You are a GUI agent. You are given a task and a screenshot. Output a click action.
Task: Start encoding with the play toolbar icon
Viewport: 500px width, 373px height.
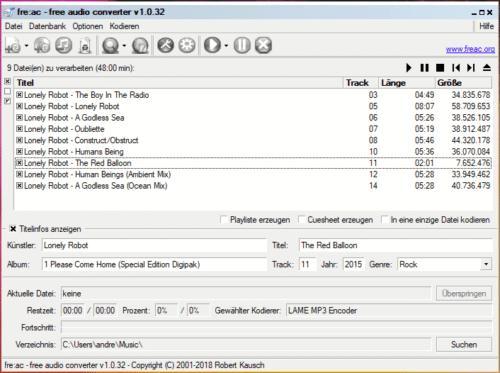tap(212, 45)
